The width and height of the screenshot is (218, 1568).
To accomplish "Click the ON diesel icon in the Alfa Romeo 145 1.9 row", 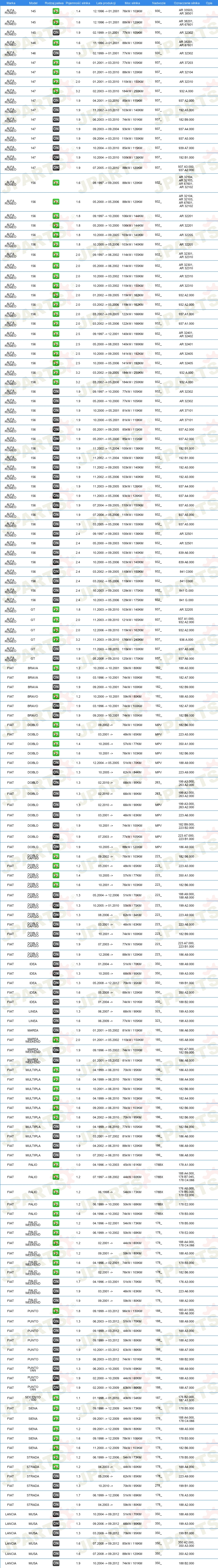I will [x=55, y=33].
